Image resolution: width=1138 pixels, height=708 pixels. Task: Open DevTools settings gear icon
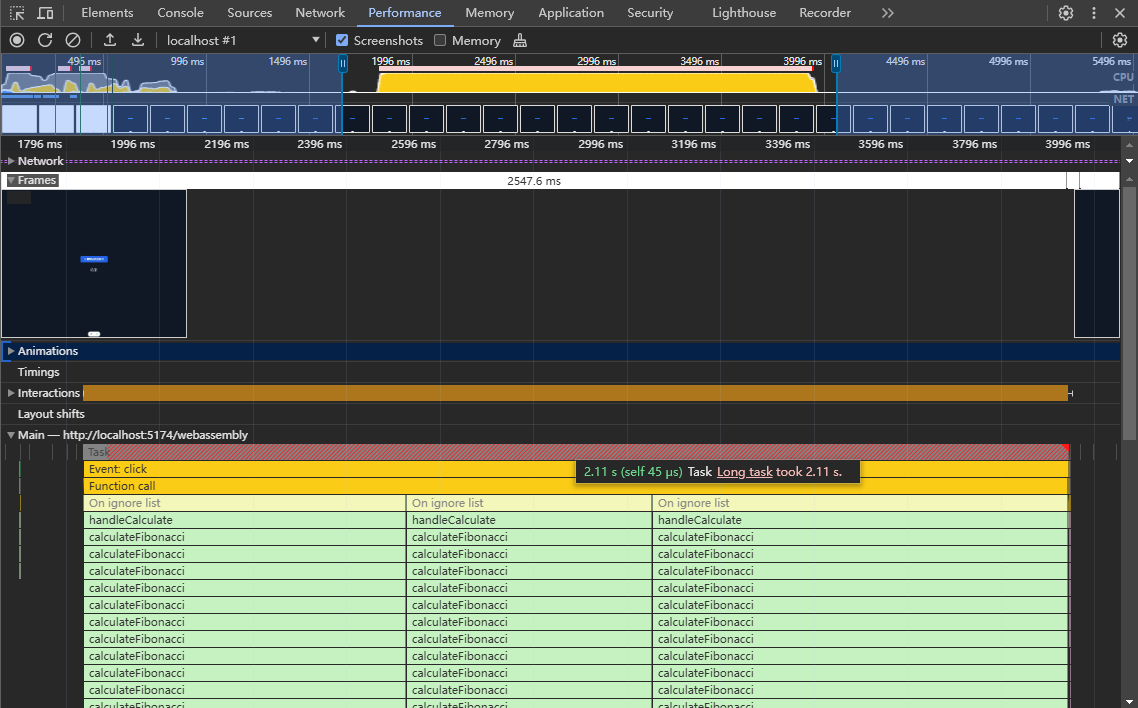1065,13
